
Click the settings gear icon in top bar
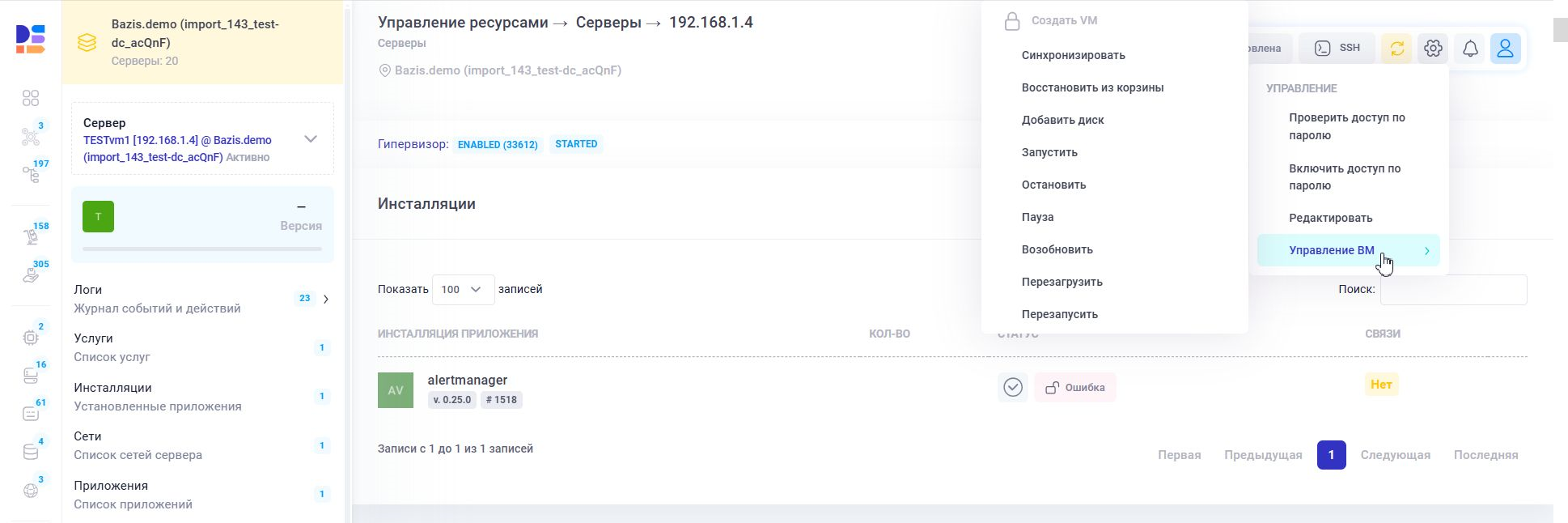(1433, 49)
